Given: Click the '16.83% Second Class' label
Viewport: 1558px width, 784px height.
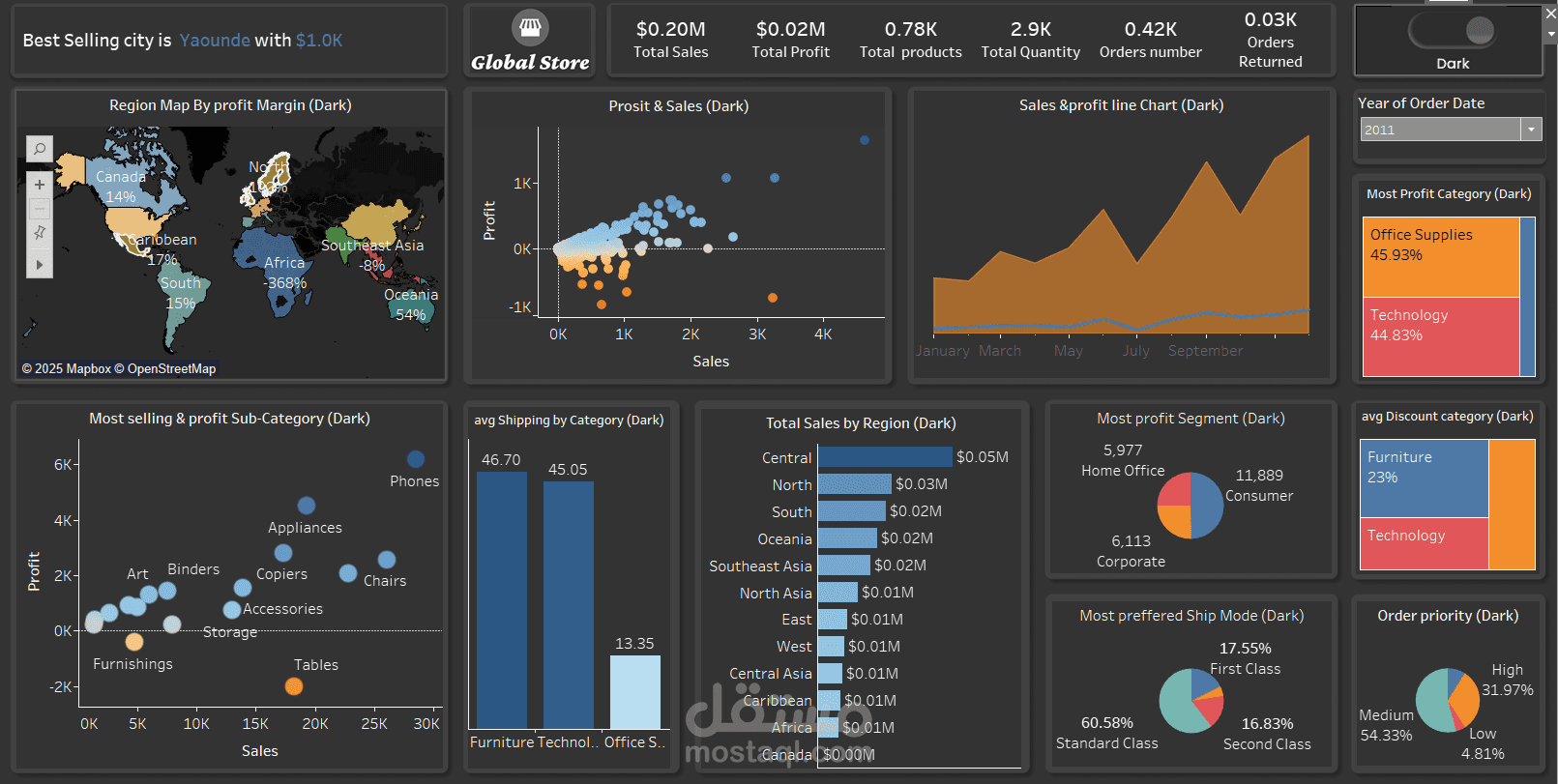Looking at the screenshot, I should pos(1267,734).
